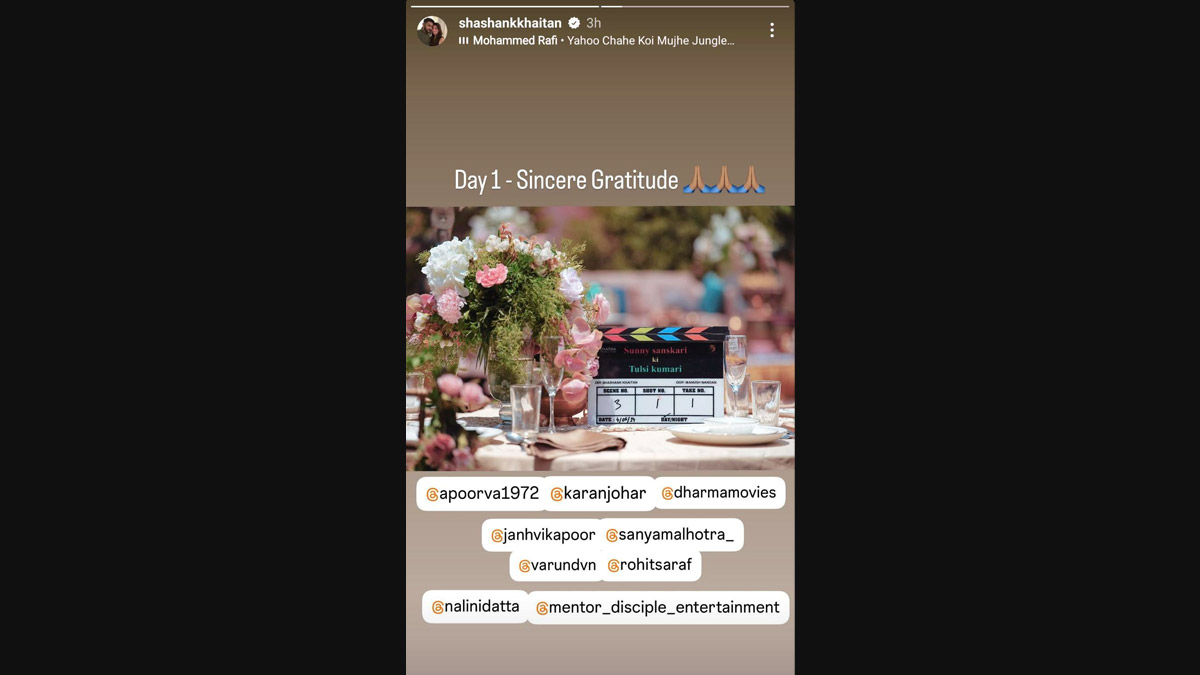The width and height of the screenshot is (1200, 675).
Task: Tap the @rohitsaraf mention sticker
Action: (x=649, y=565)
